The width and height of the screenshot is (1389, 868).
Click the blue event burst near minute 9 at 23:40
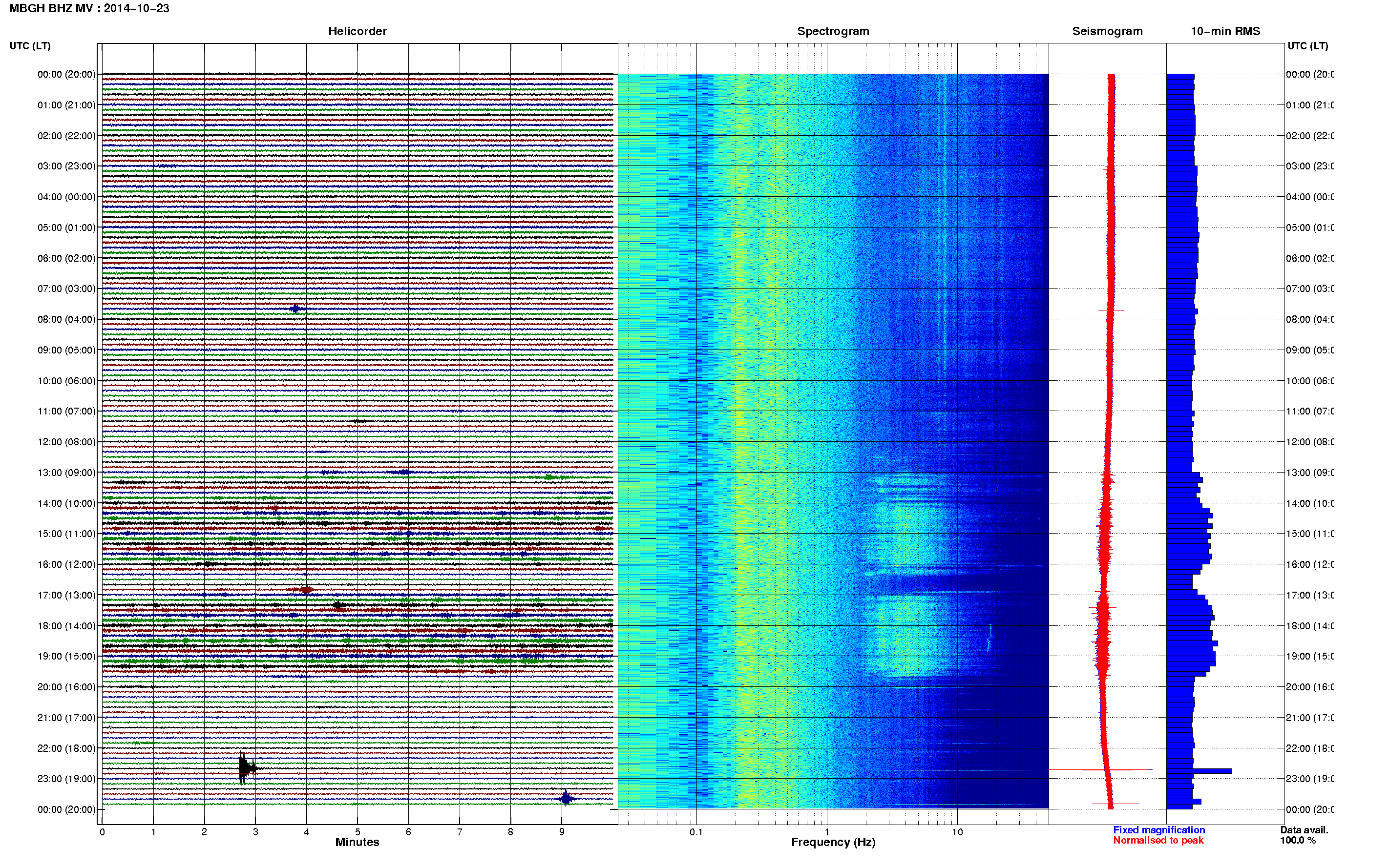[566, 799]
